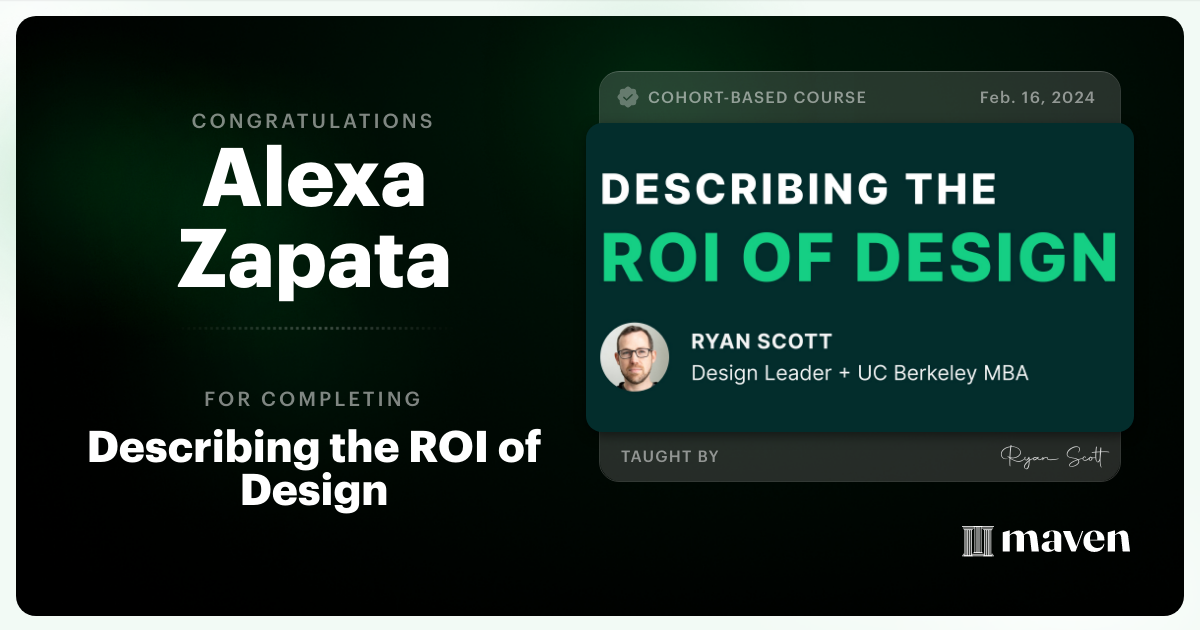This screenshot has width=1200, height=630.
Task: Click the dotted divider under Alexa Zapata
Action: [313, 330]
